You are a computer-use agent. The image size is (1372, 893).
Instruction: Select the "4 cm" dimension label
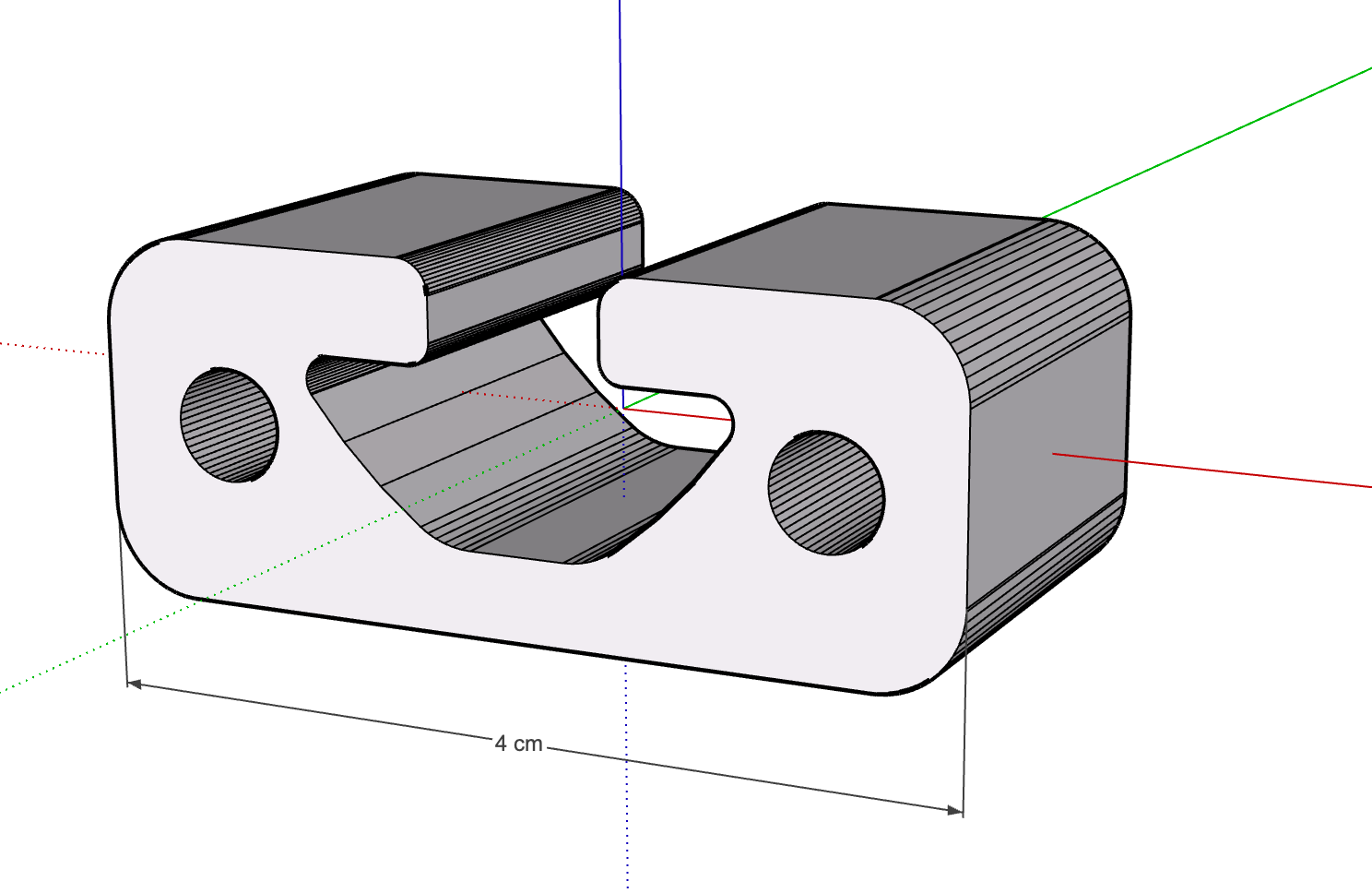[519, 744]
